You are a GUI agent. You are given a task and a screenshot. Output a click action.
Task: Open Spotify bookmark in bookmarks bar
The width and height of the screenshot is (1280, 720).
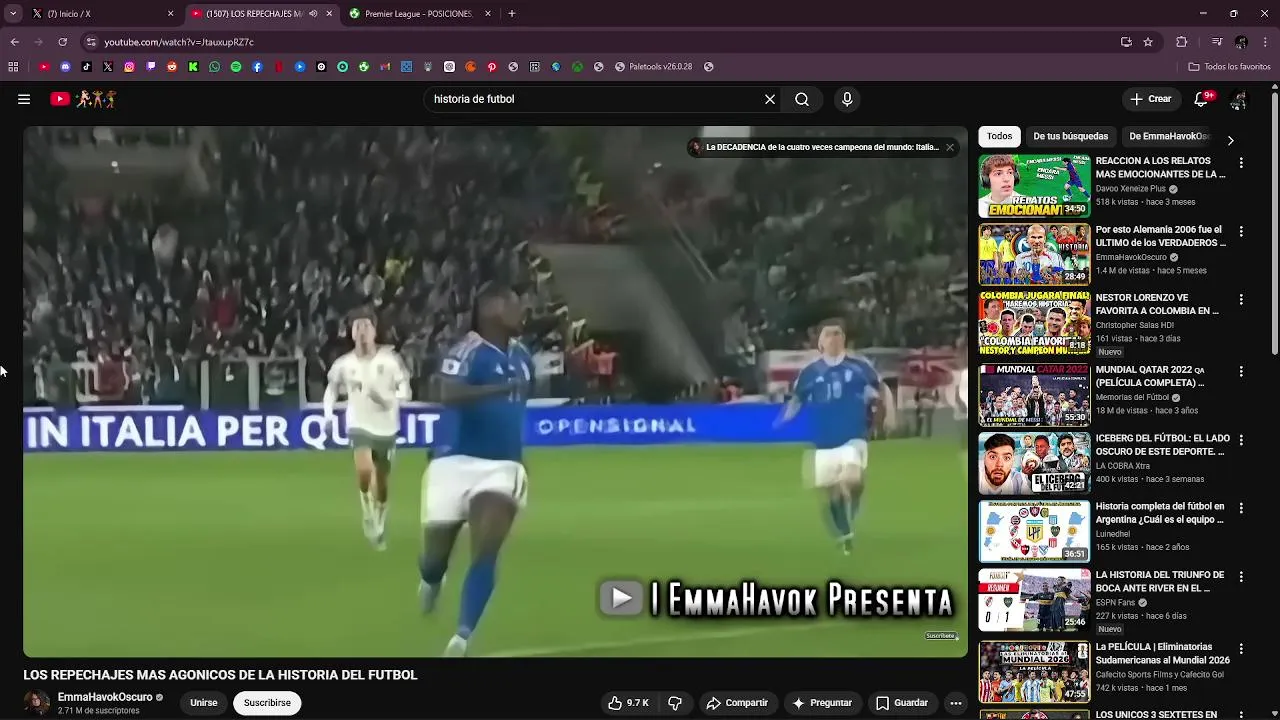click(x=236, y=67)
